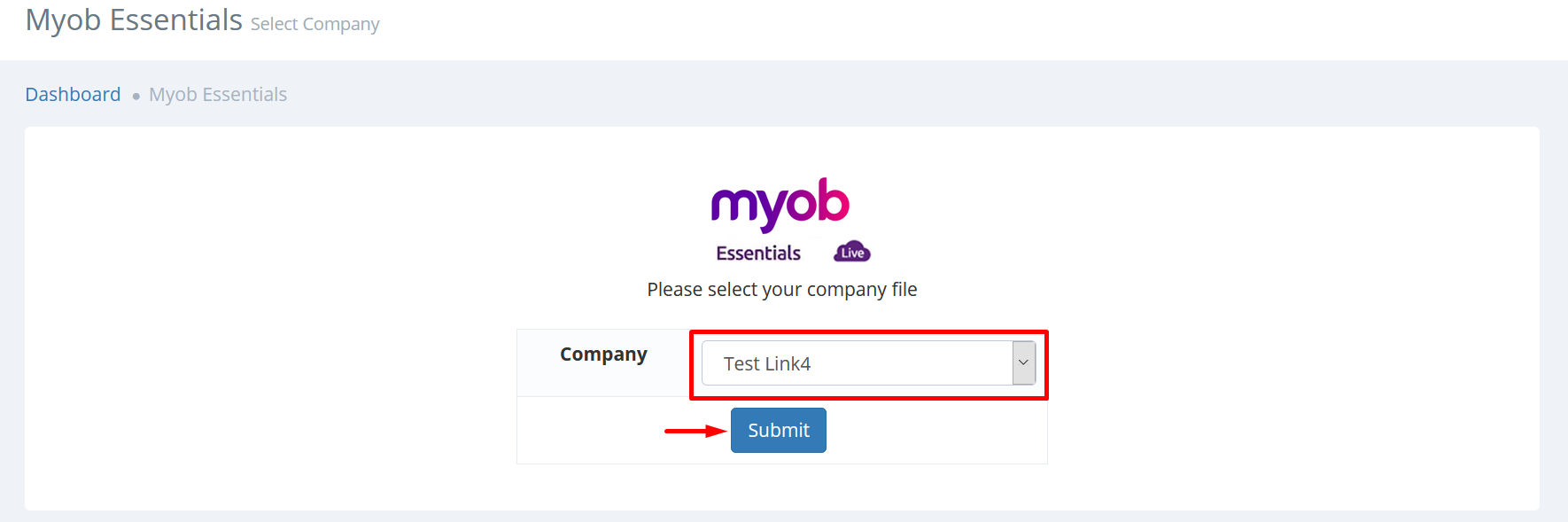Click the purple Live cloud icon

(x=852, y=253)
